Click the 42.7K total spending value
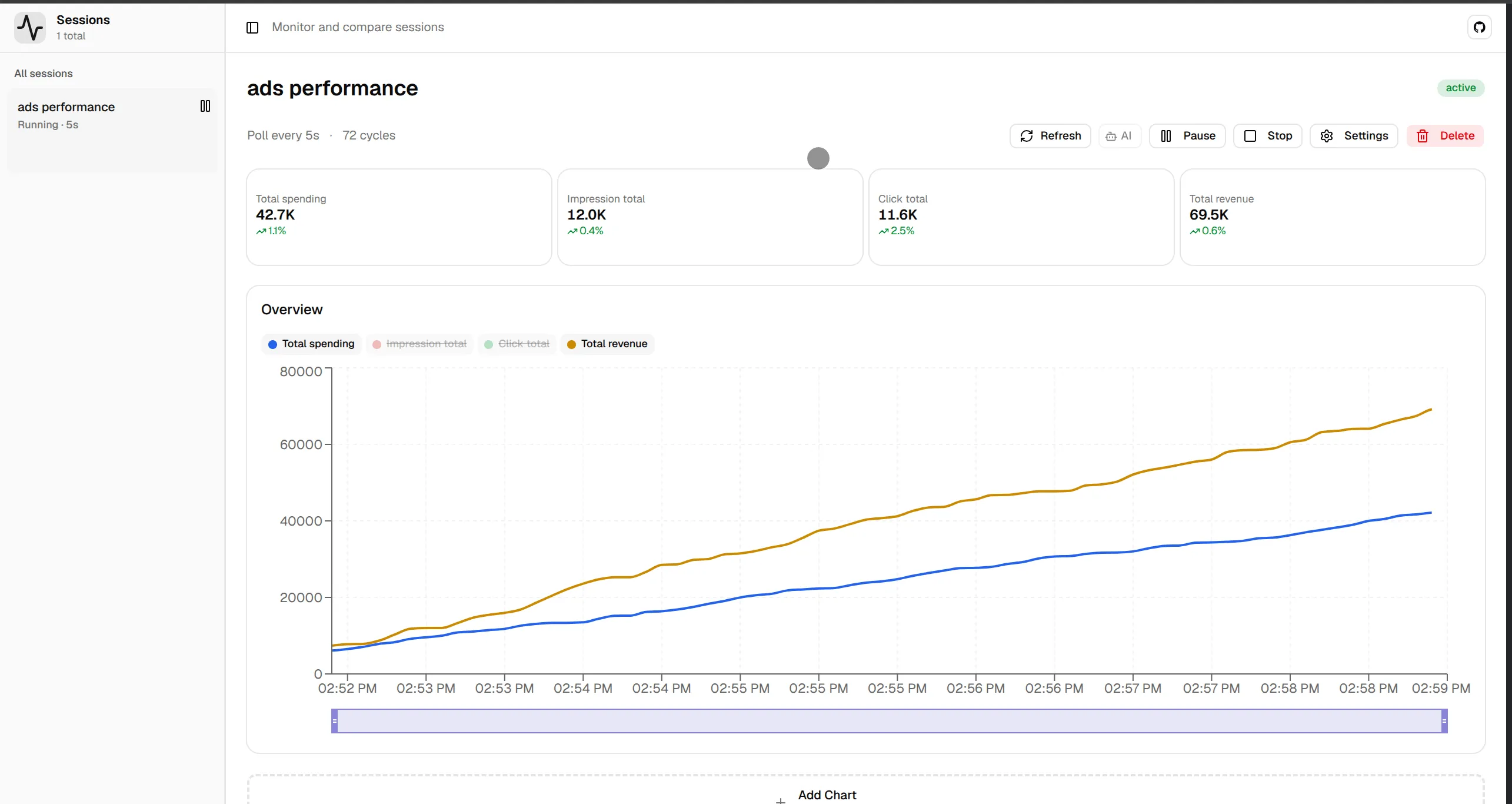The width and height of the screenshot is (1512, 804). [275, 215]
